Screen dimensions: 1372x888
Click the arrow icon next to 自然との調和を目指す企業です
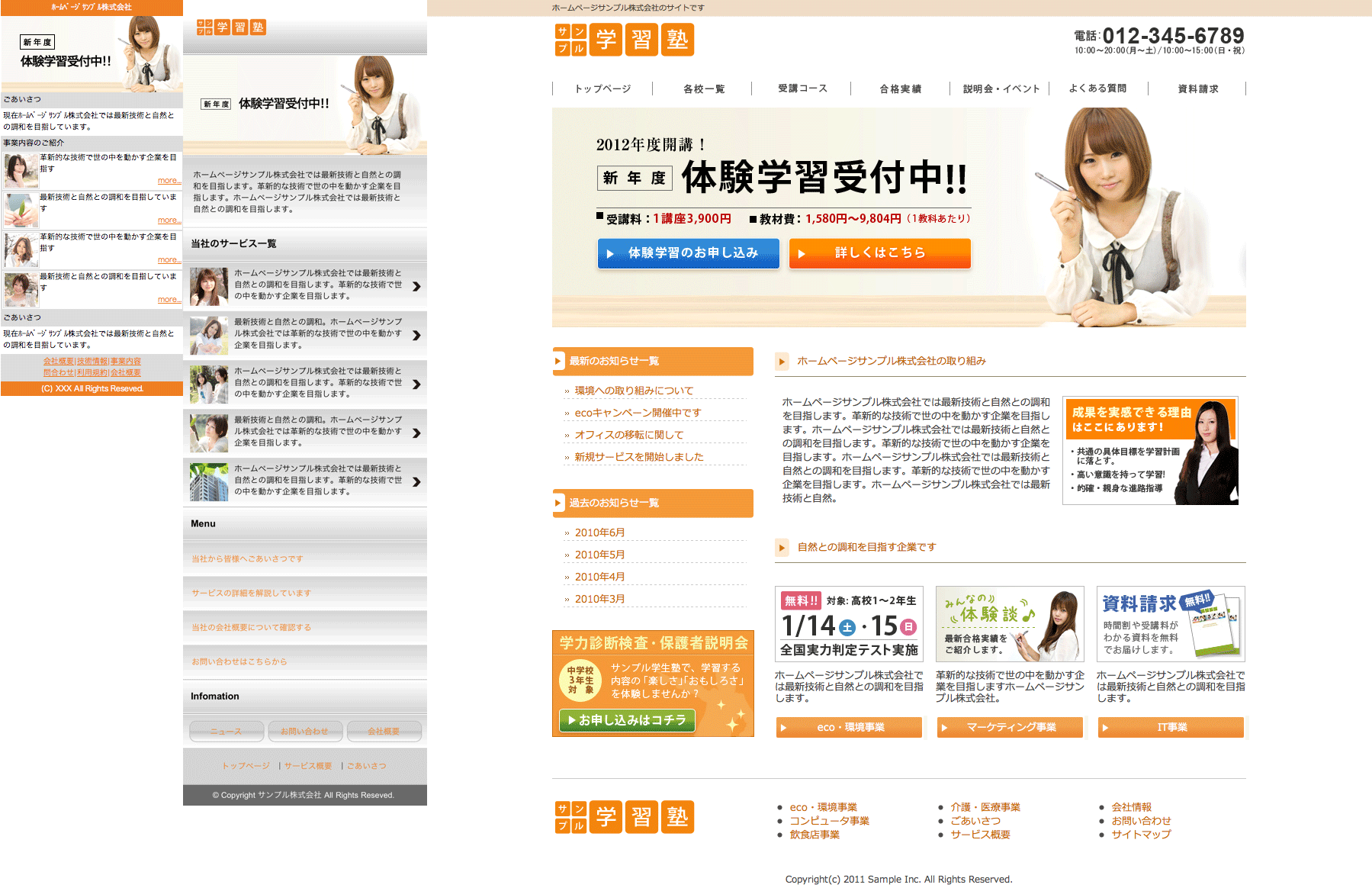(x=782, y=548)
